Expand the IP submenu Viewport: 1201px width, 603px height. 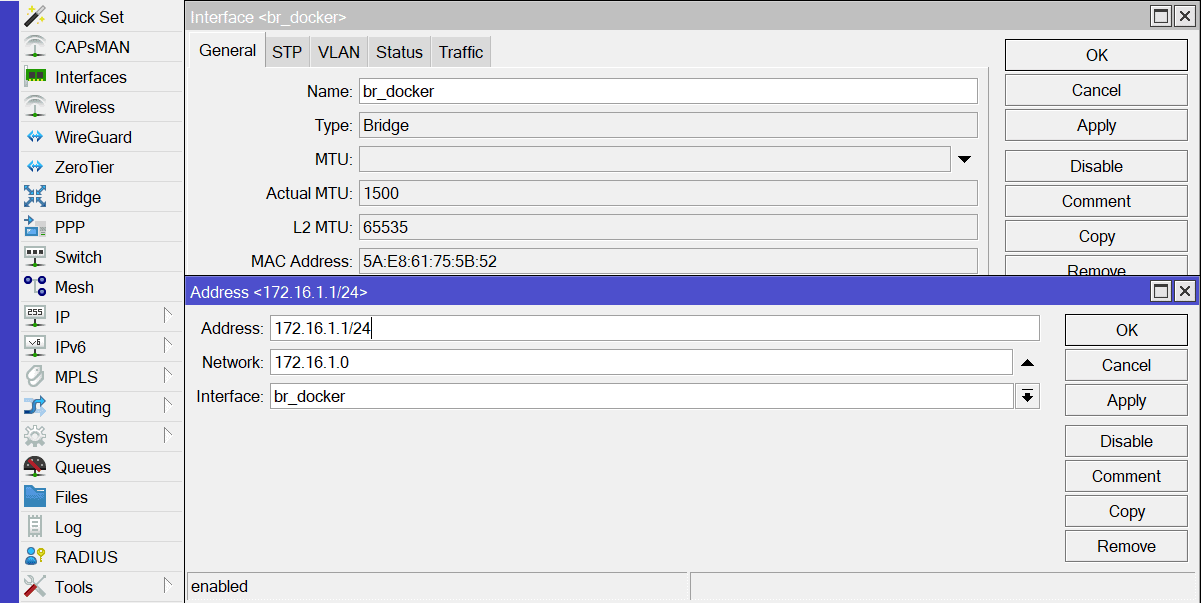pyautogui.click(x=167, y=317)
